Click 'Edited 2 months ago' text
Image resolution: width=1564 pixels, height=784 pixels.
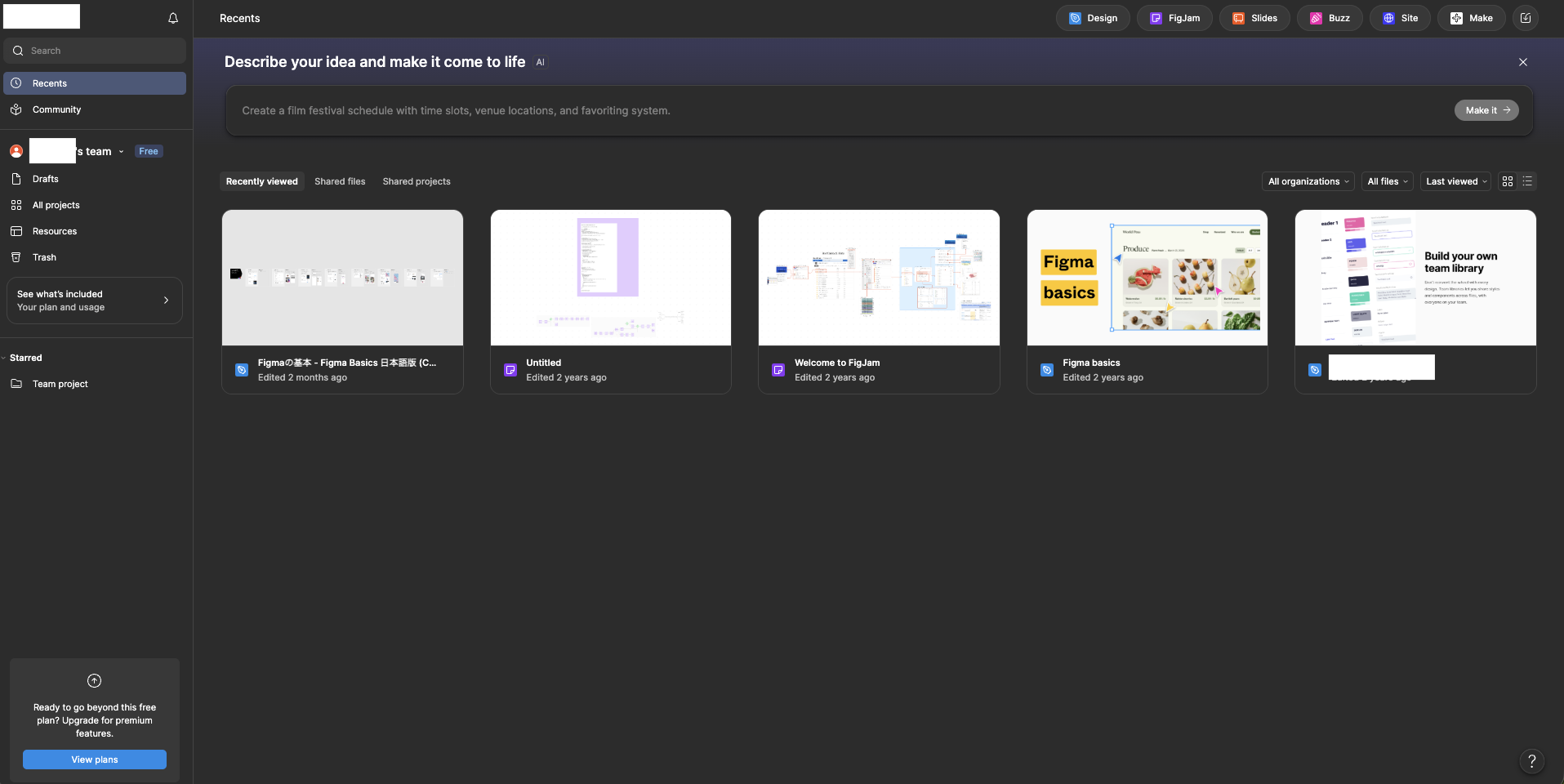point(302,377)
